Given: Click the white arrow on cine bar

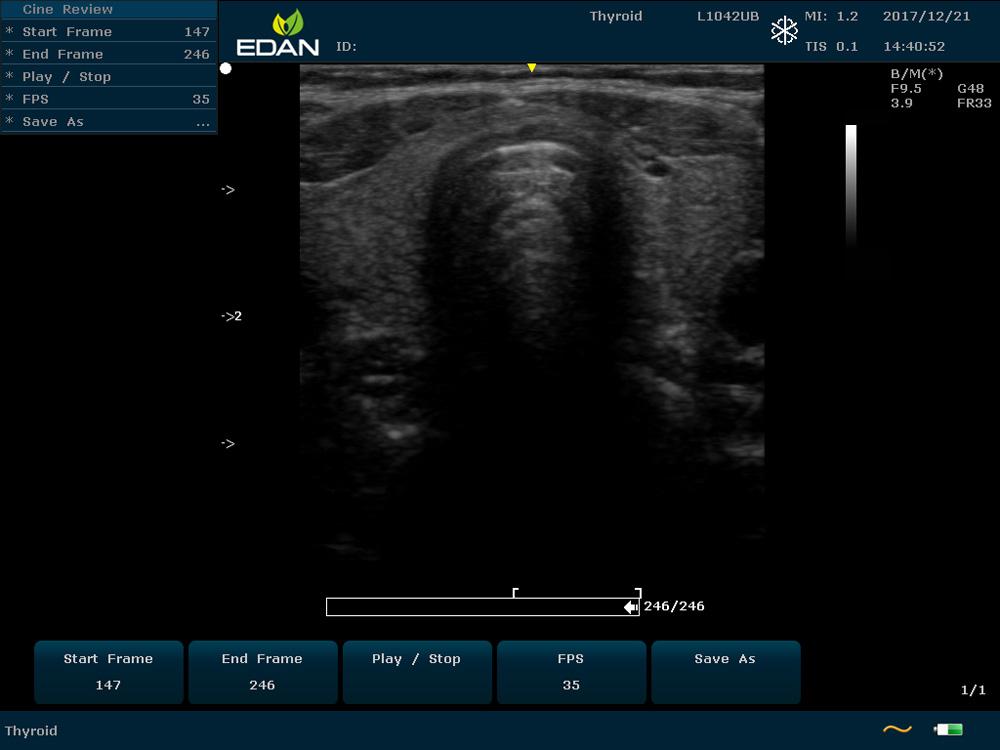Looking at the screenshot, I should pos(630,607).
